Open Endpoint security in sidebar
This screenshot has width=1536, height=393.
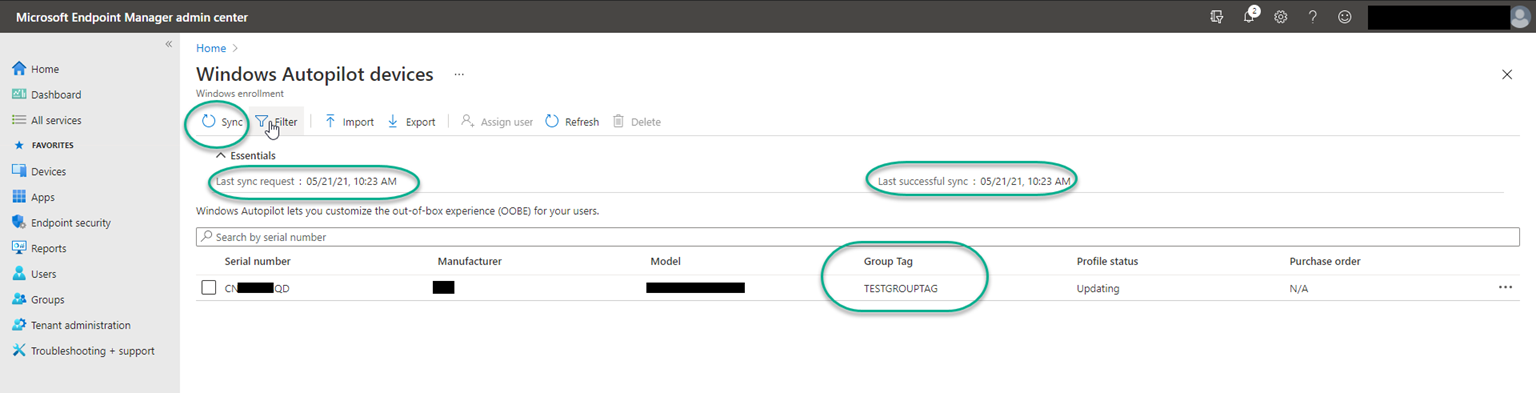coord(61,223)
